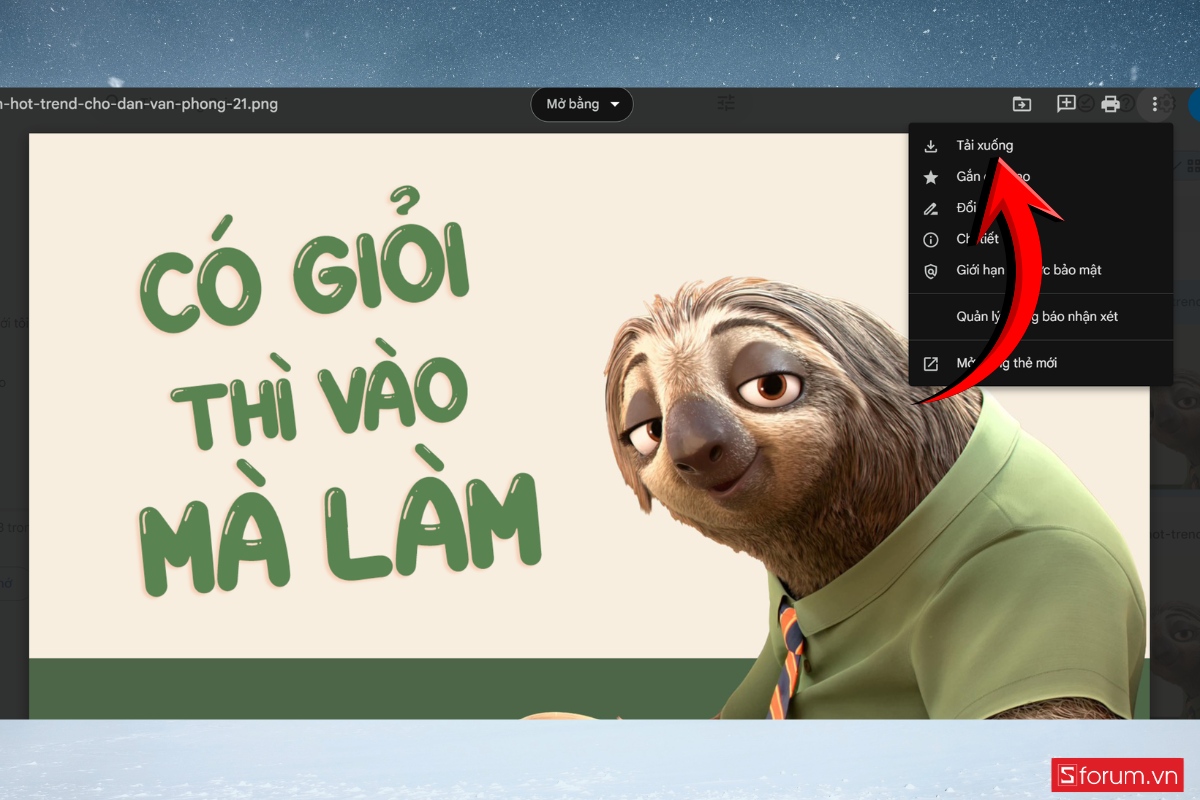Toggle the star to favorite this file
Viewport: 1200px width, 800px height.
931,177
